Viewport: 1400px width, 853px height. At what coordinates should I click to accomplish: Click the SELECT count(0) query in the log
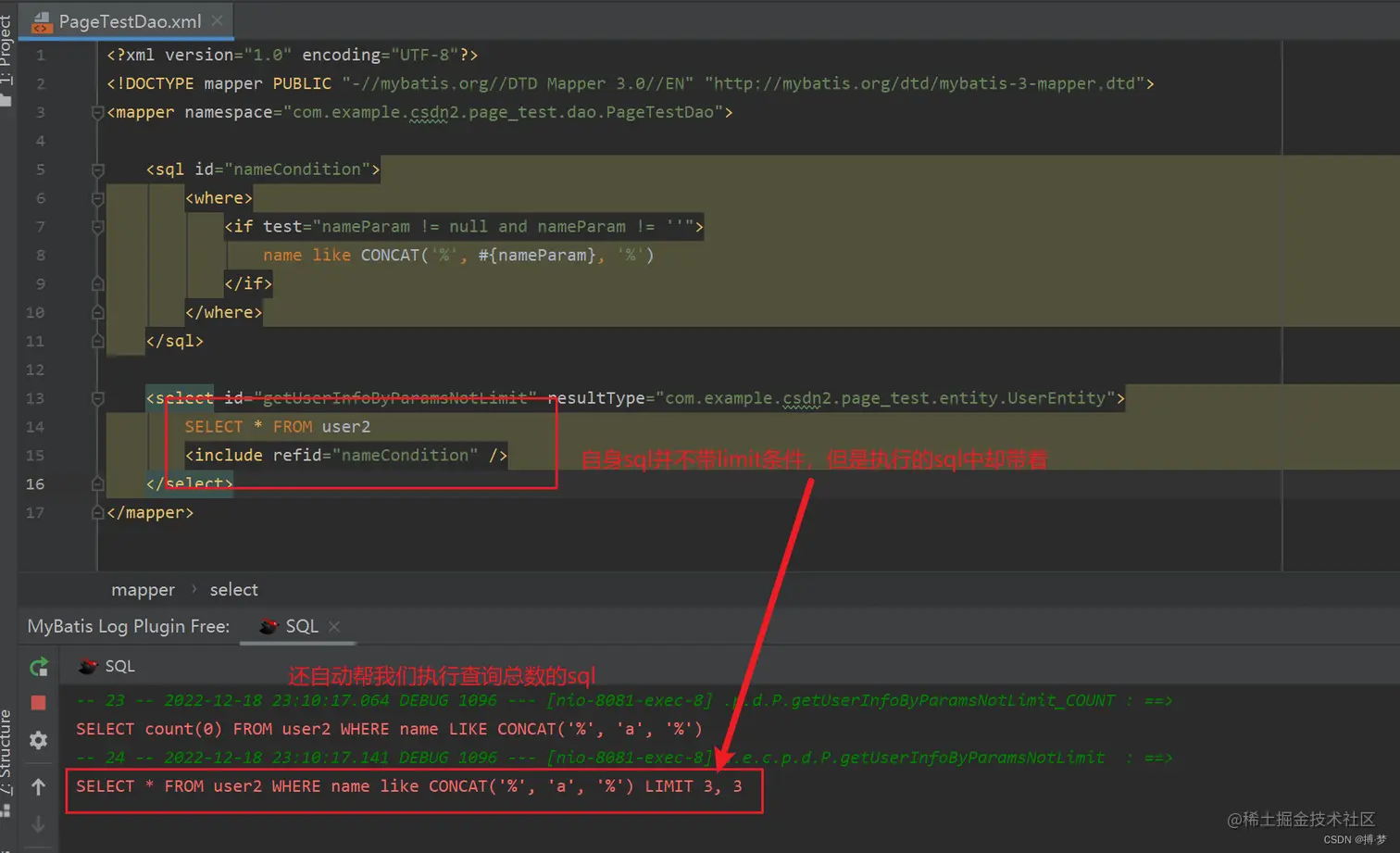pos(390,730)
